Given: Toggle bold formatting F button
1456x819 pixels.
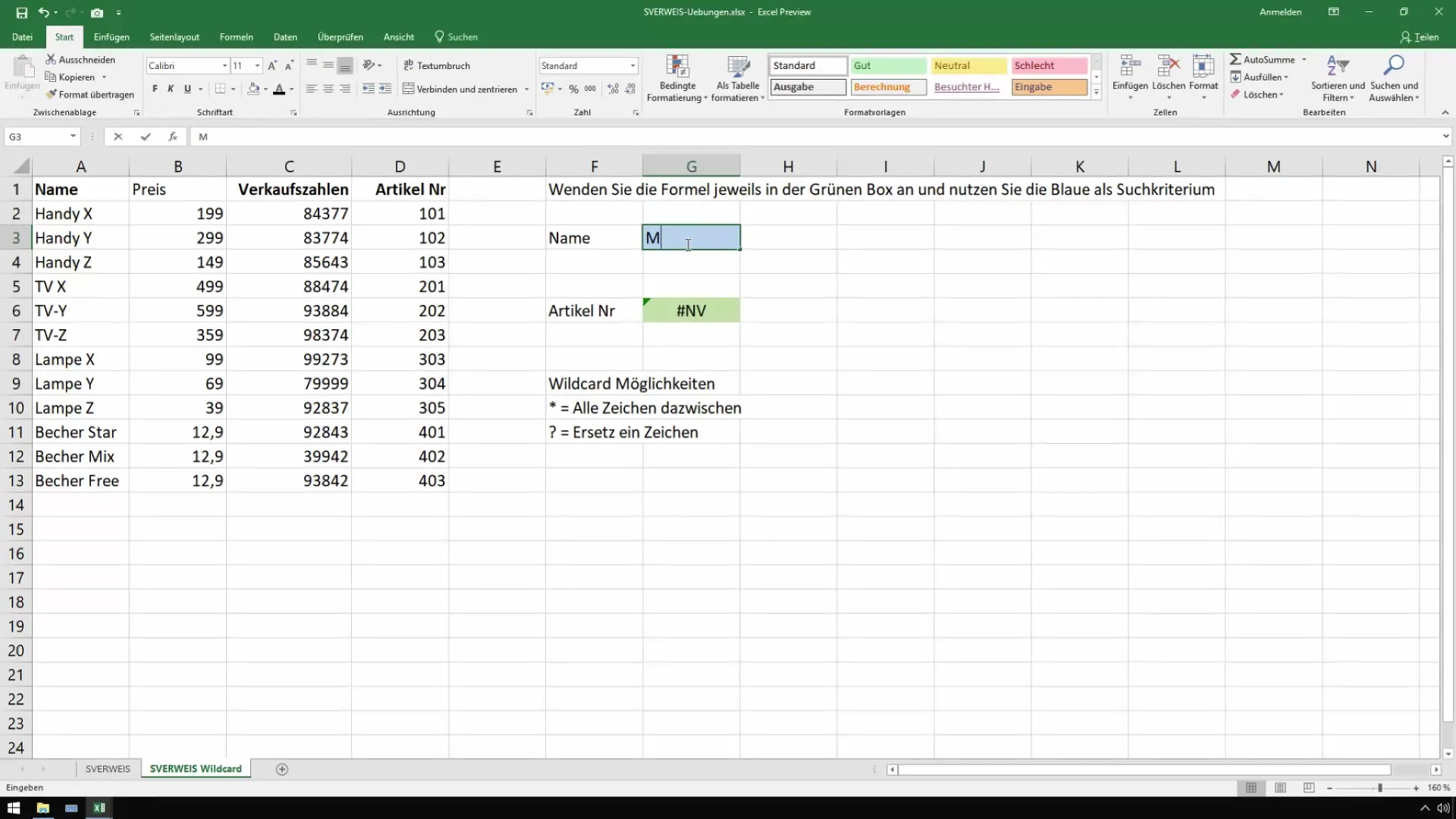Looking at the screenshot, I should [x=155, y=89].
